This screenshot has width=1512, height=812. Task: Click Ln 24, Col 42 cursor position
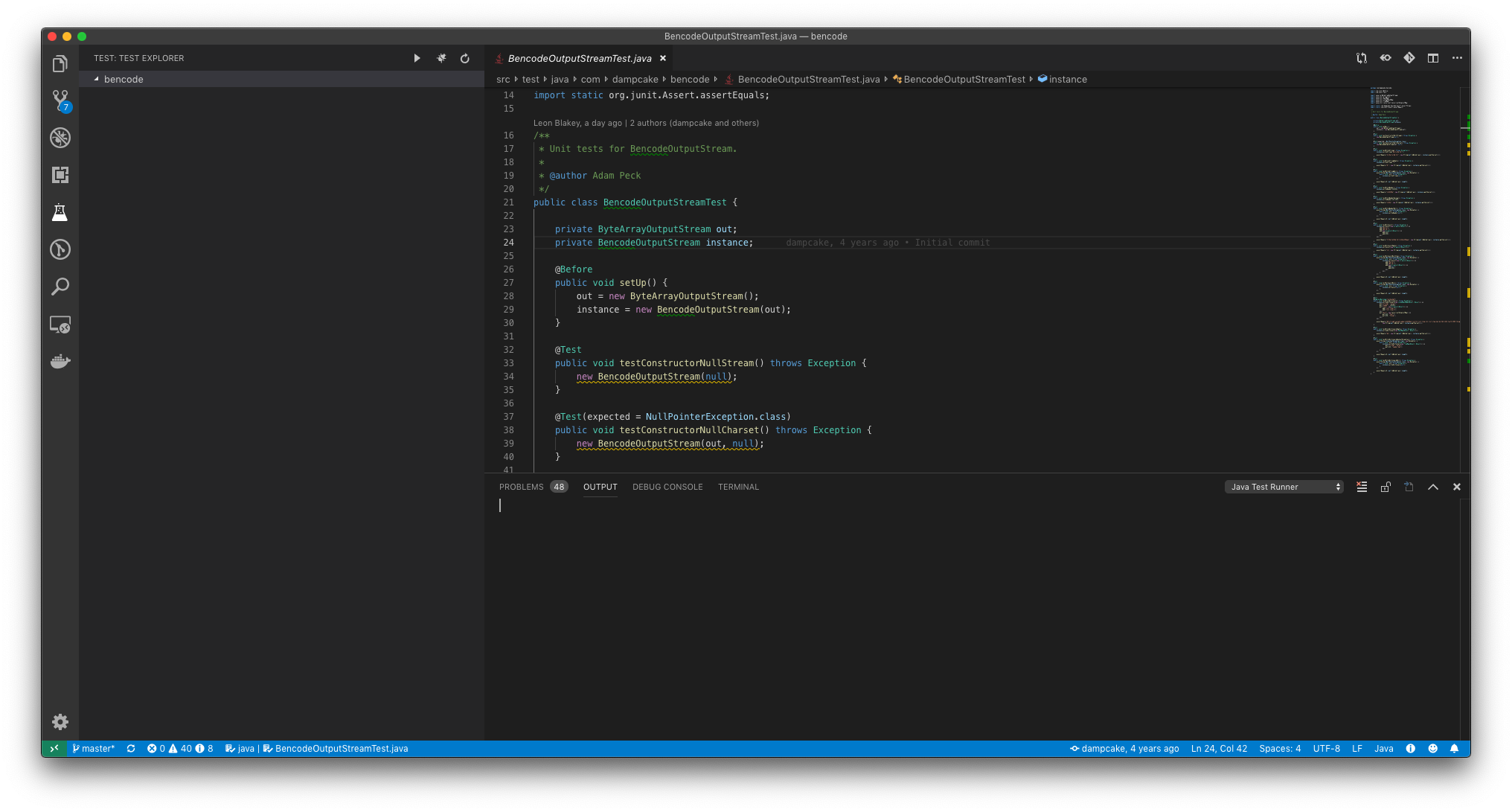coord(1219,749)
